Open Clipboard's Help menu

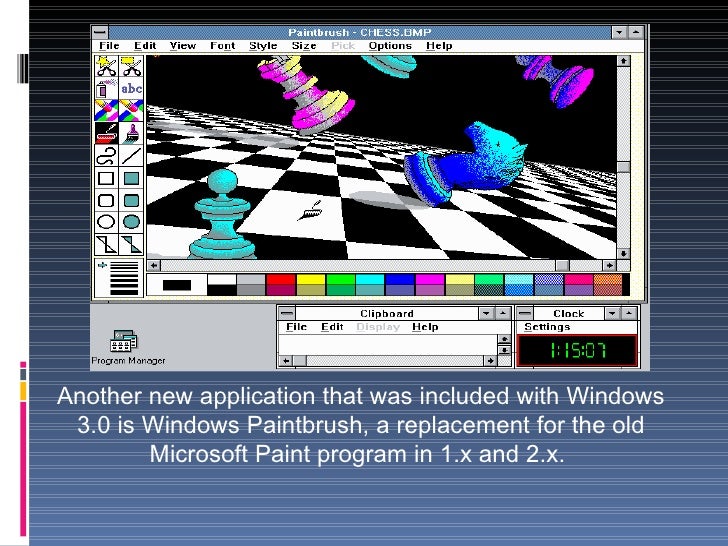425,327
